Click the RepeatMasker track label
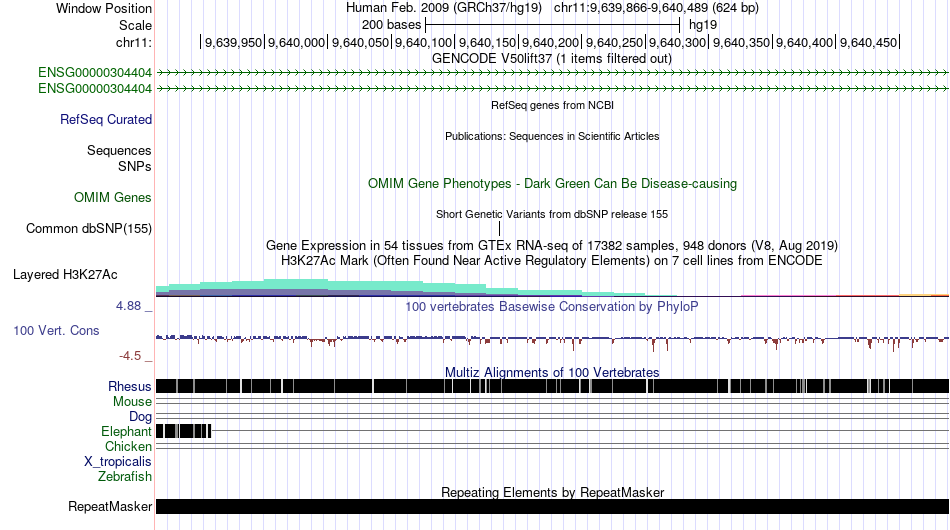This screenshot has width=950, height=530. point(110,506)
